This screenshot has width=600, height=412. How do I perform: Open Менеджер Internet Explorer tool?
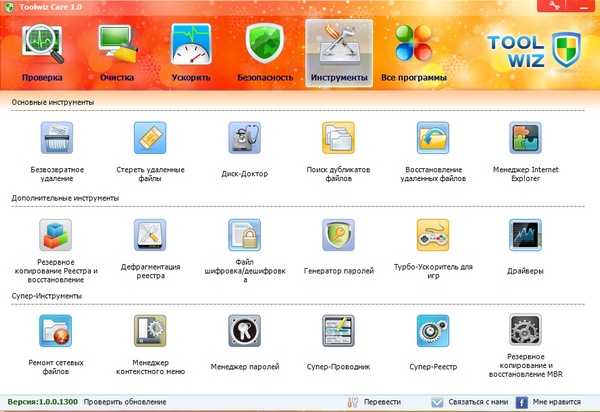tap(525, 139)
